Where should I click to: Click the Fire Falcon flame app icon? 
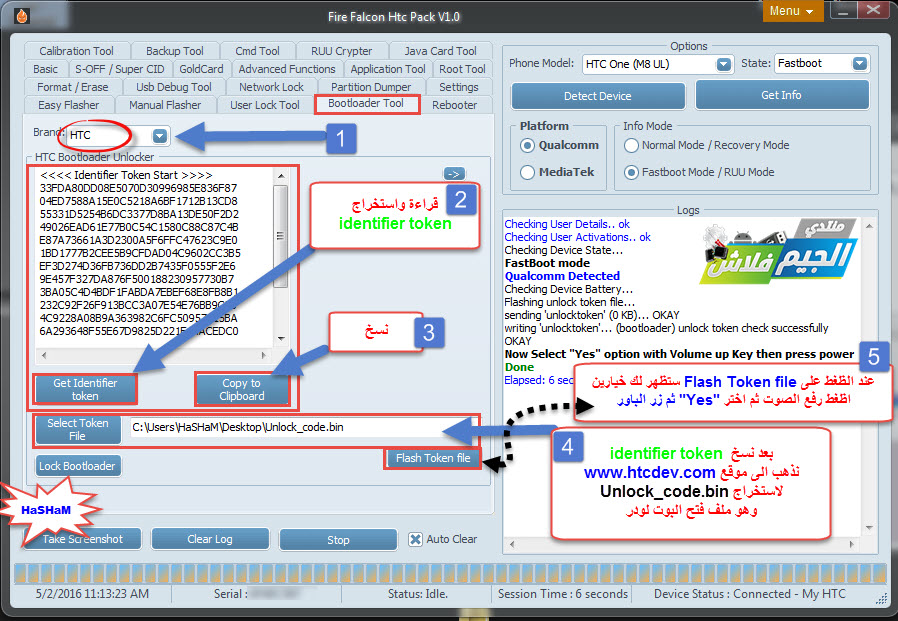pos(21,16)
